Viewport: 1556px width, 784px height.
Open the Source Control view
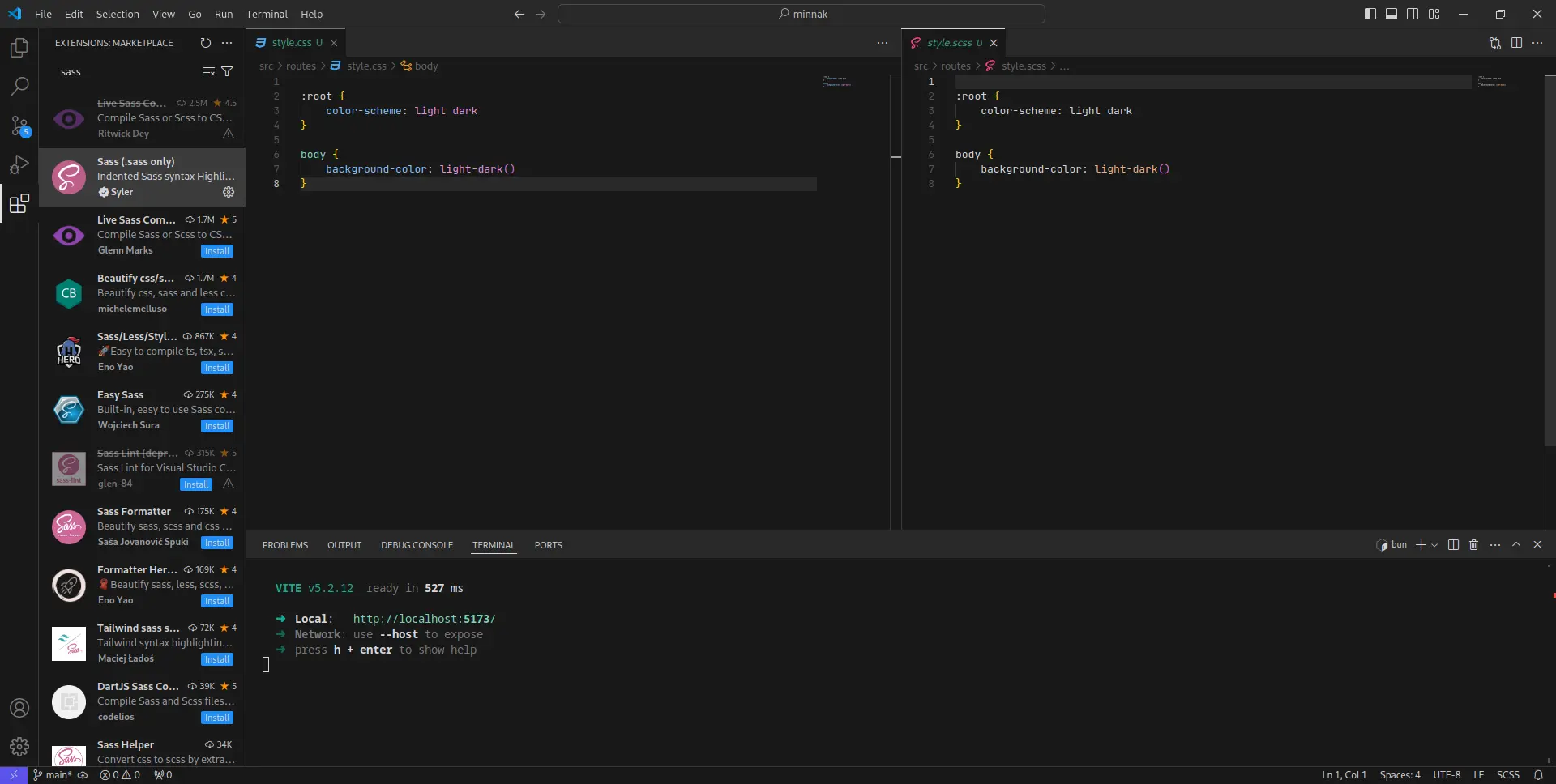(19, 126)
